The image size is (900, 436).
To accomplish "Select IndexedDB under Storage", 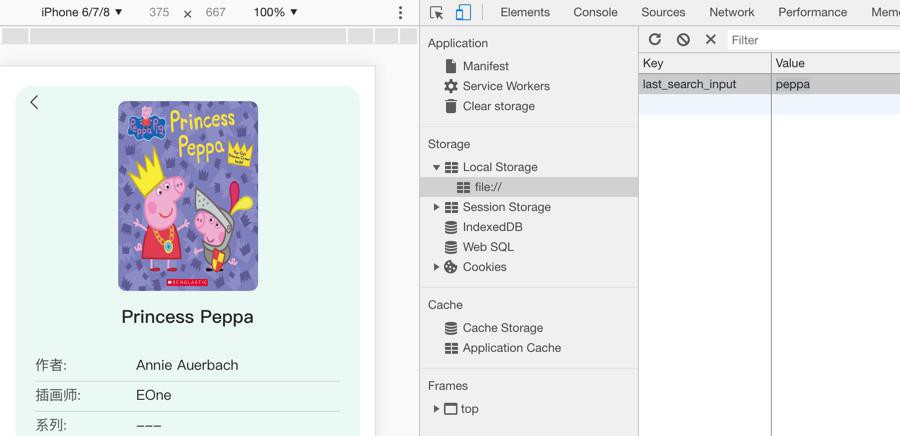I will (492, 227).
